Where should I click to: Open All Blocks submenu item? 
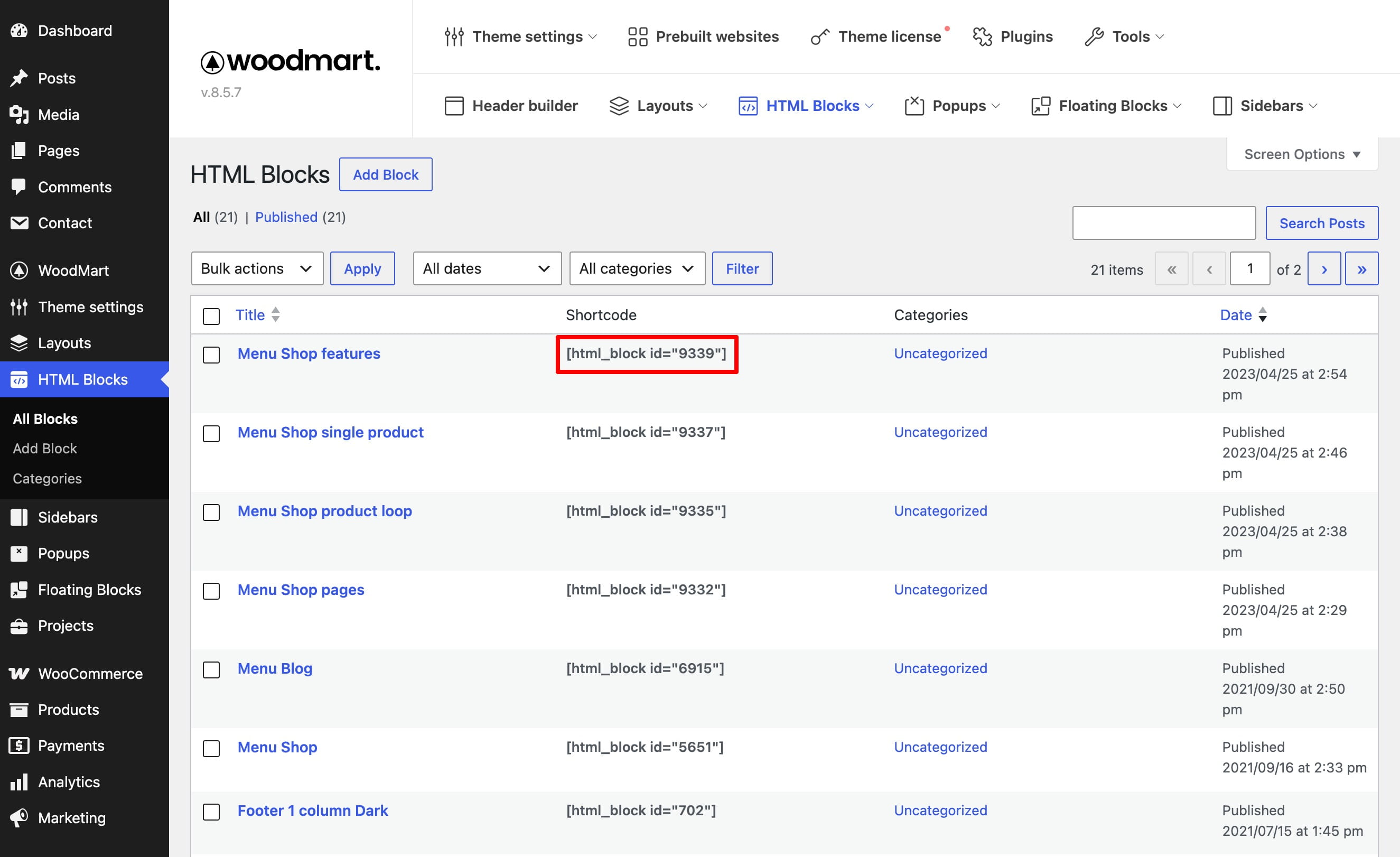[45, 418]
